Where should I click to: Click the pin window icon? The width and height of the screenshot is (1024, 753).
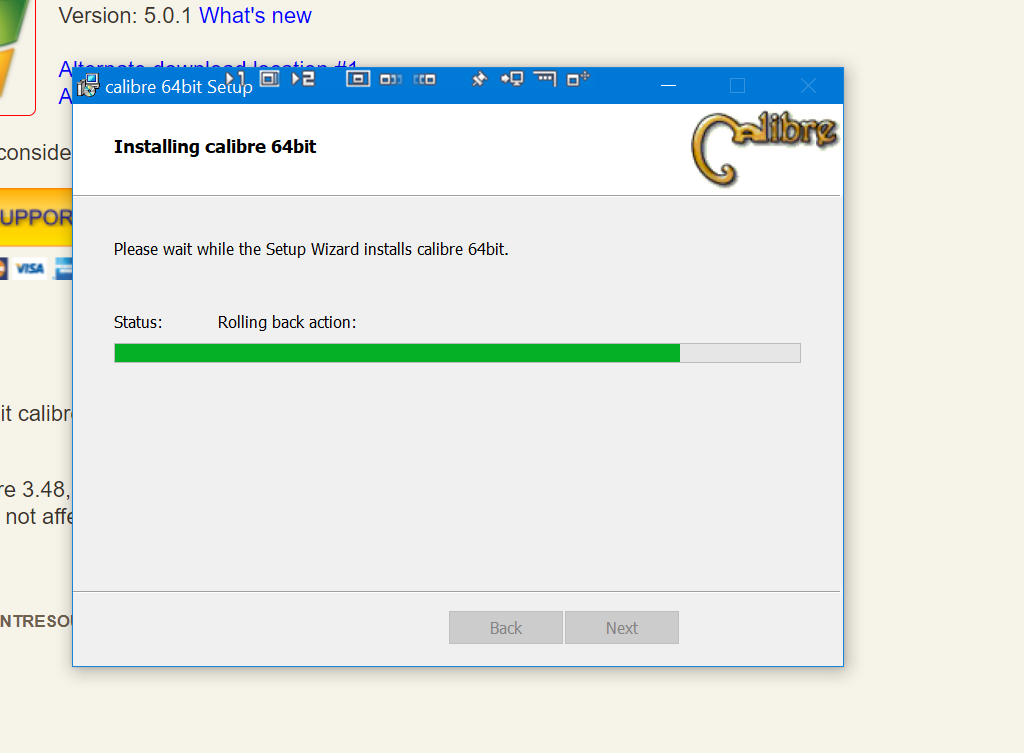pos(479,79)
